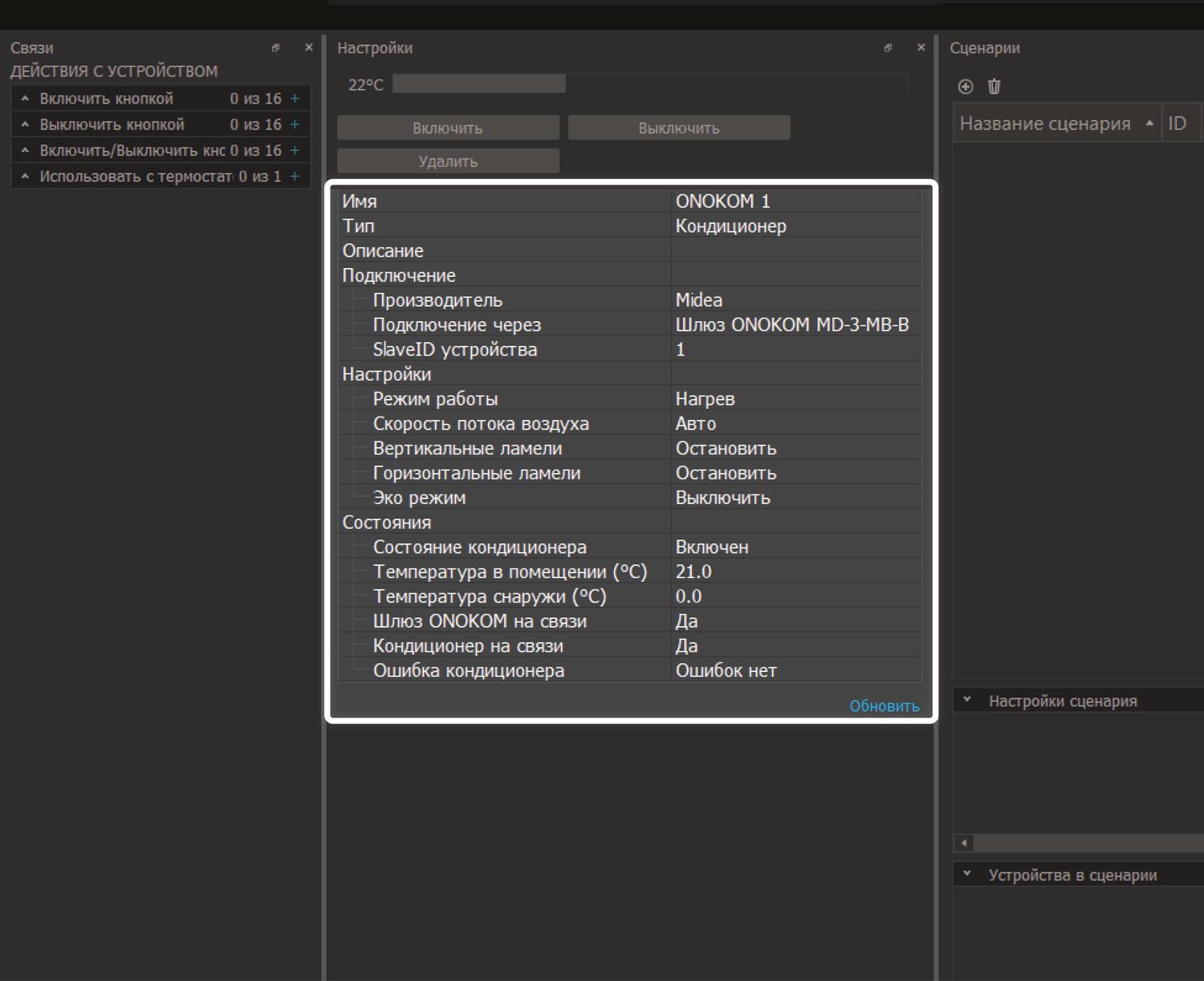Viewport: 1204px width, 981px height.
Task: Click the 'Обновить' link
Action: click(x=884, y=706)
